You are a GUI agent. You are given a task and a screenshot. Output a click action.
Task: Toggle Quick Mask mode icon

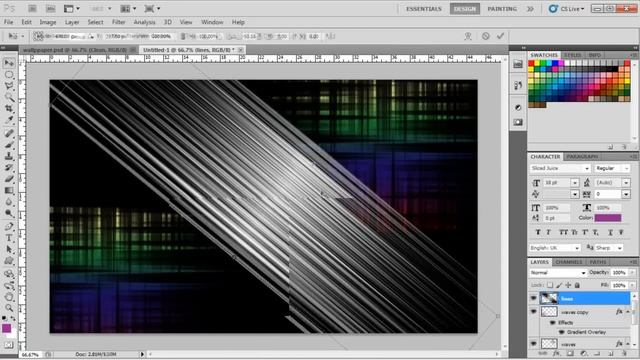[9, 345]
